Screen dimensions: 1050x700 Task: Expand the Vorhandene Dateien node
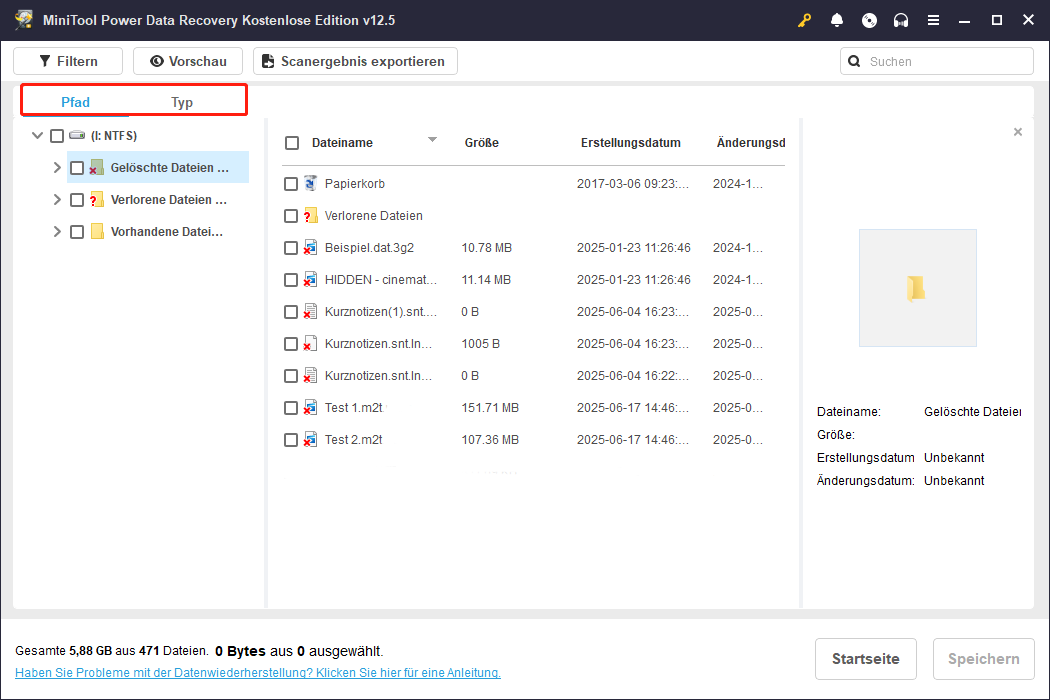tap(57, 232)
